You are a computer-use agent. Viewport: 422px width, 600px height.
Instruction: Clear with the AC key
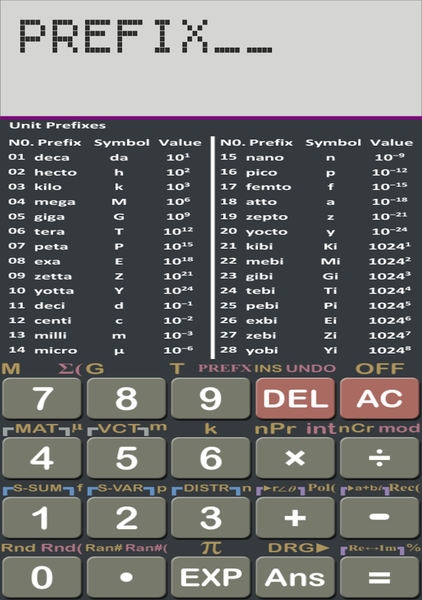click(x=380, y=398)
